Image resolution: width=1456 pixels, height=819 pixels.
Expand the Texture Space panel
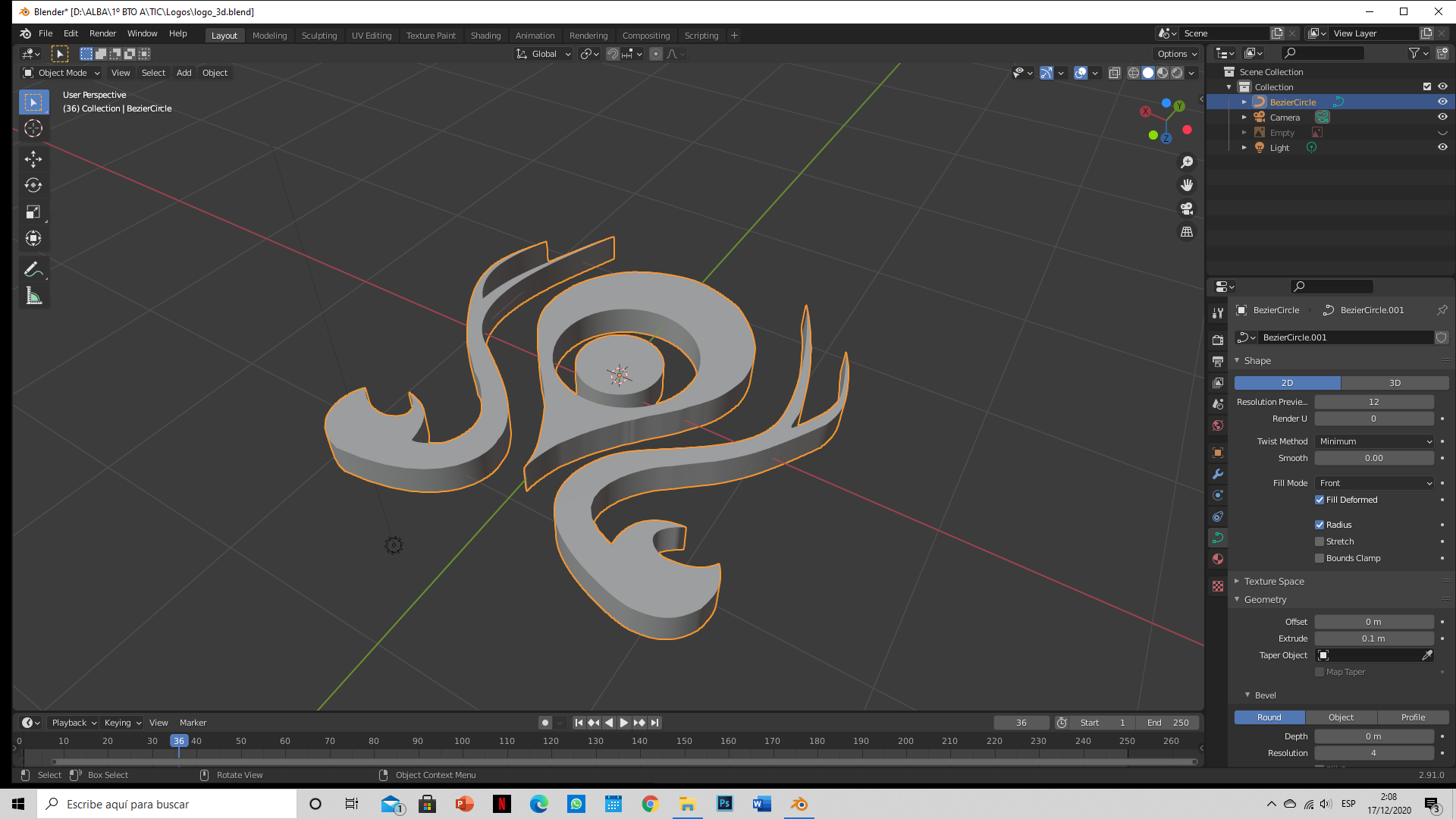point(1274,582)
